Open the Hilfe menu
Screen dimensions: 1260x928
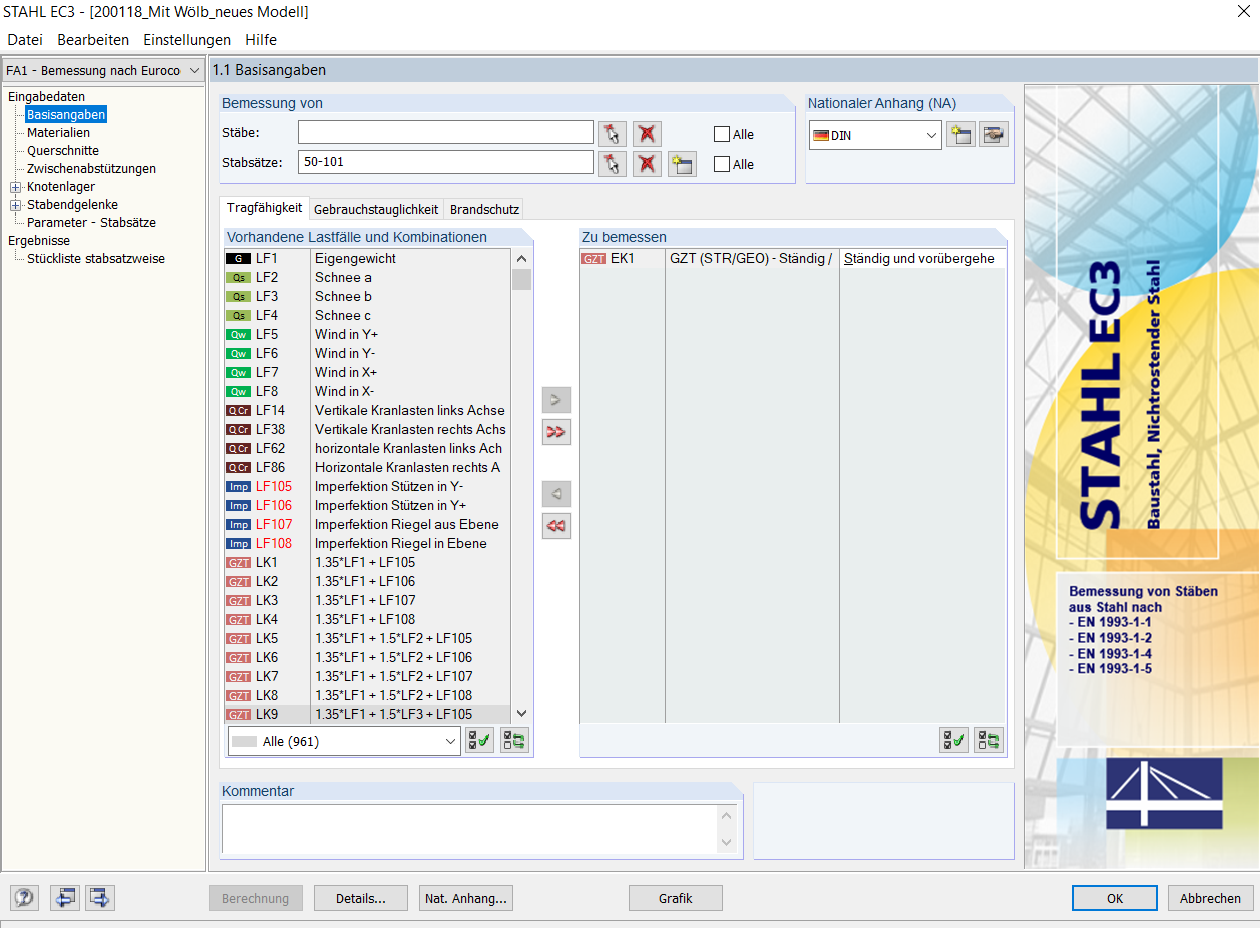261,40
